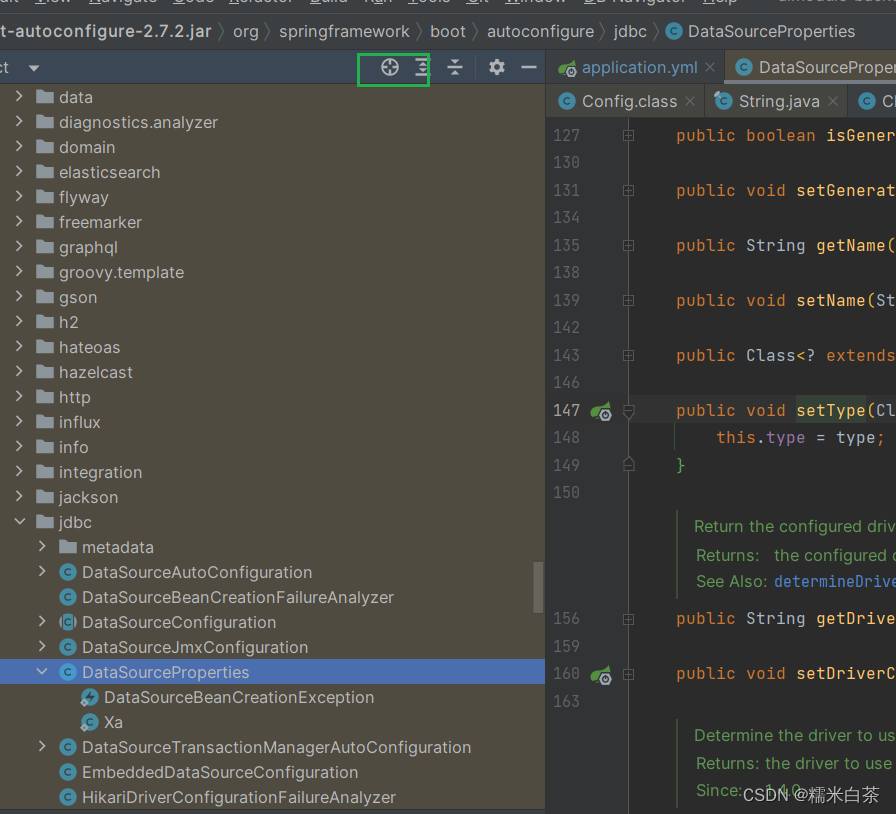Click the boot breadcrumb segment
Viewport: 896px width, 814px height.
click(x=447, y=31)
